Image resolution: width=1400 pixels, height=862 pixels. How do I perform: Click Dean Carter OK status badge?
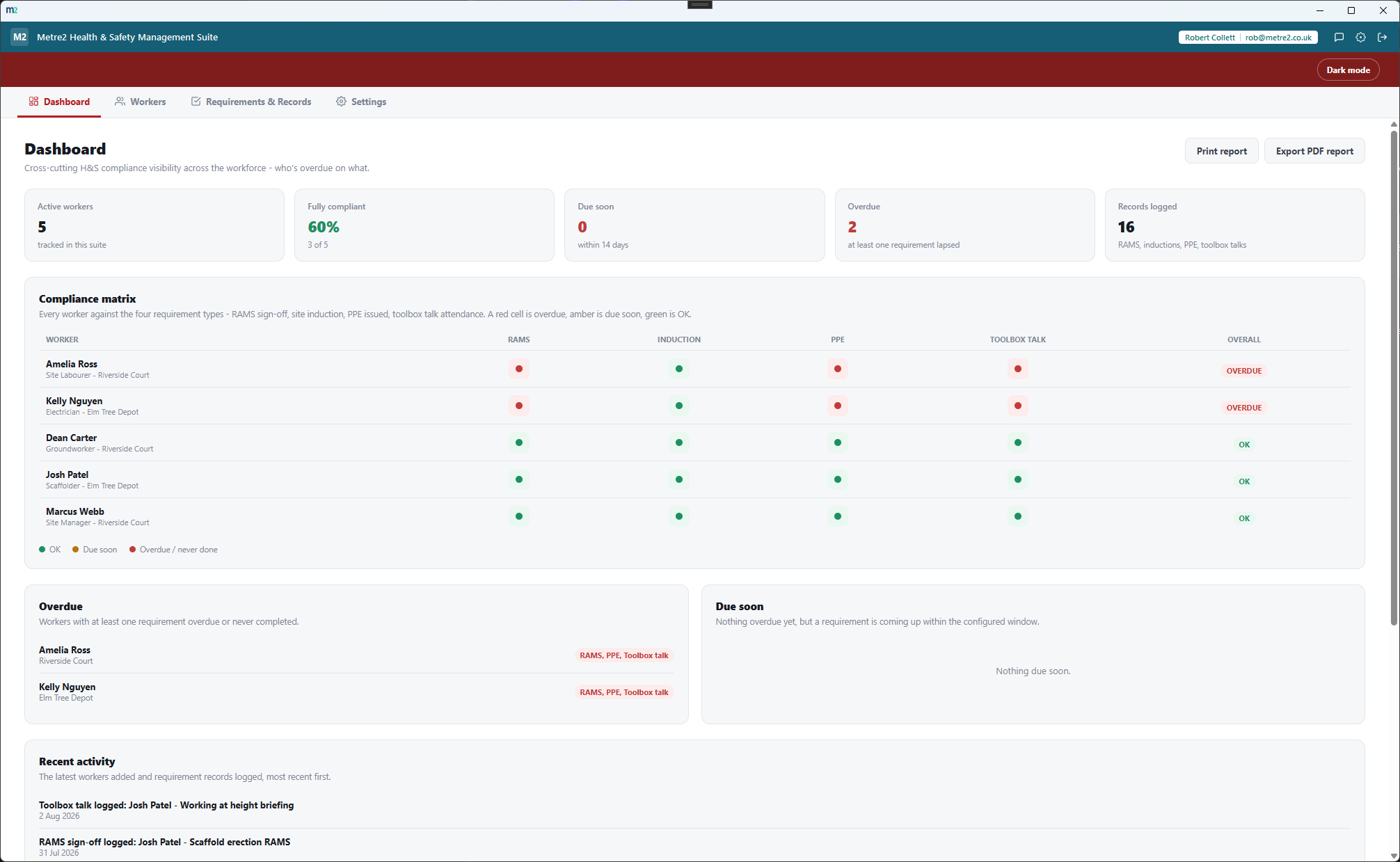point(1243,445)
